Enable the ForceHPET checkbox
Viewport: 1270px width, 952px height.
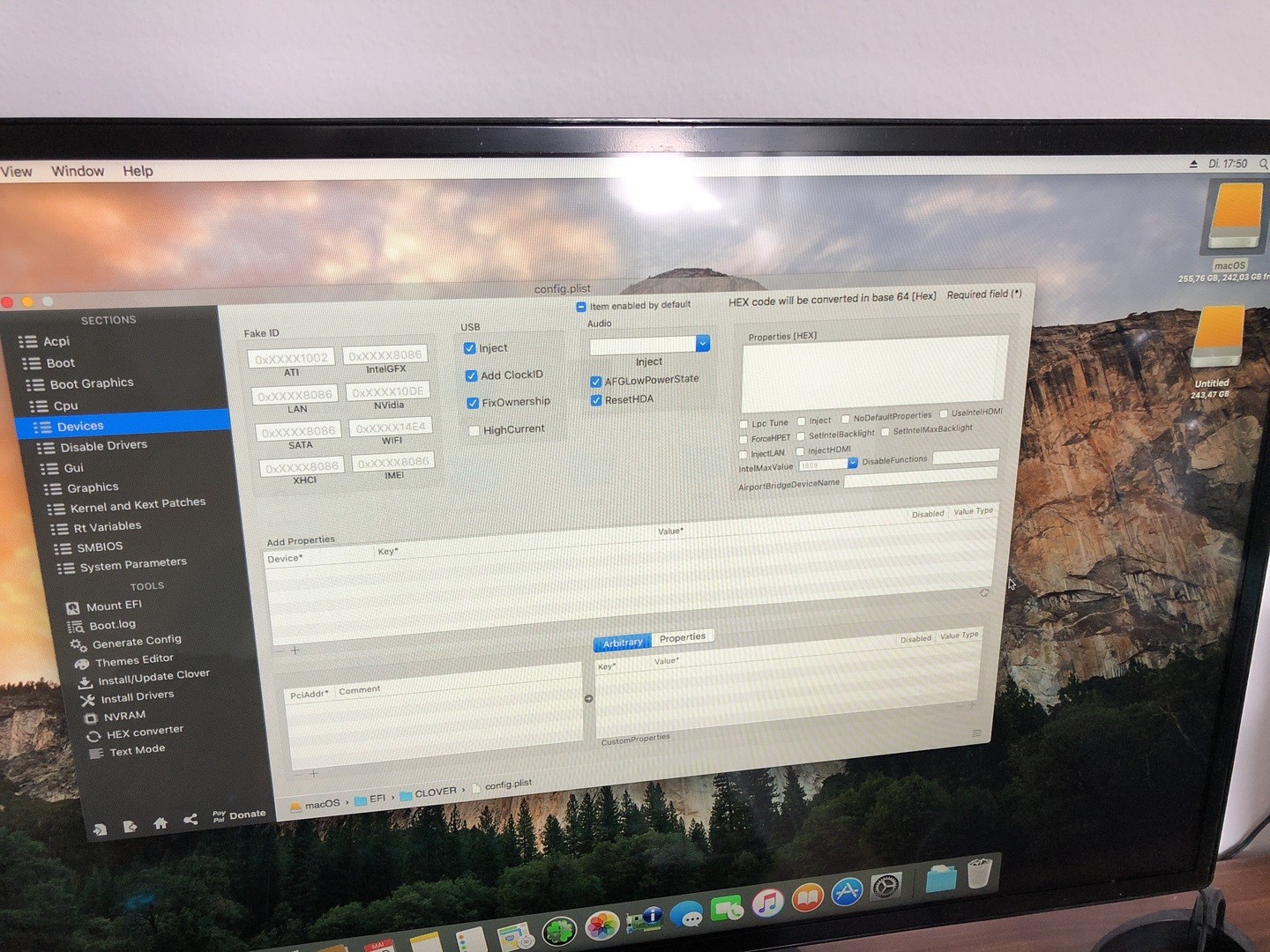743,439
